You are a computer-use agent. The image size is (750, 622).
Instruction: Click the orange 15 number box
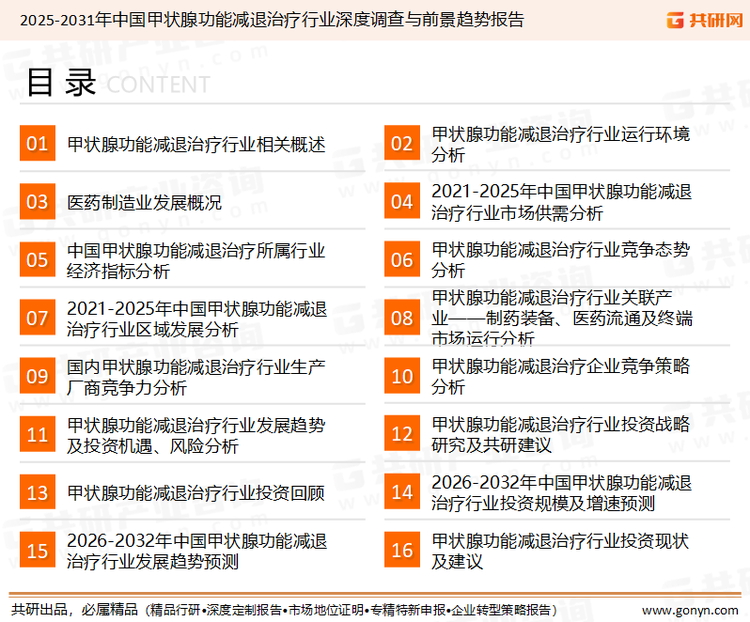[37, 550]
